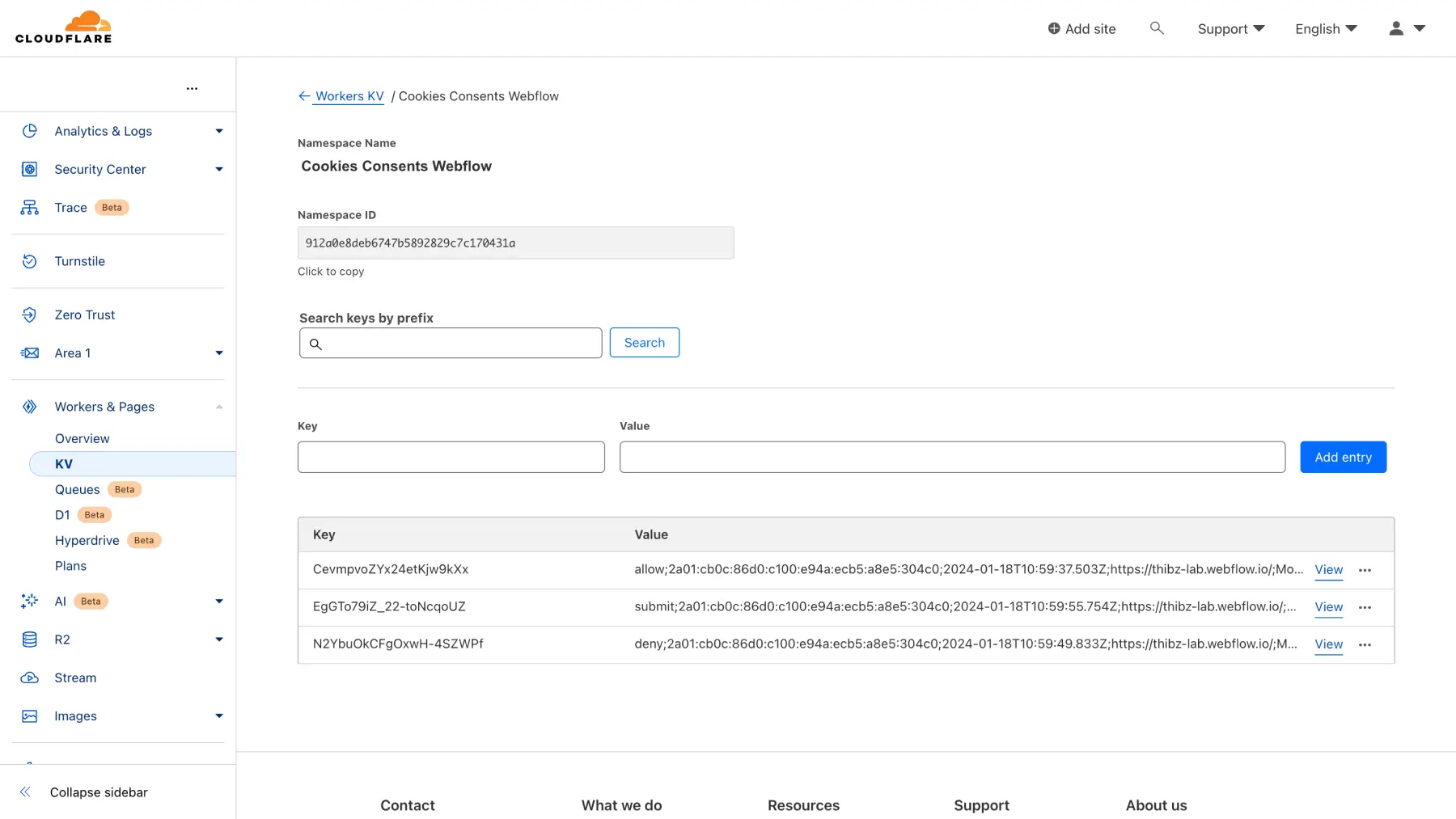Screen dimensions: 1456x819
Task: Copy the Namespace ID field
Action: point(515,243)
